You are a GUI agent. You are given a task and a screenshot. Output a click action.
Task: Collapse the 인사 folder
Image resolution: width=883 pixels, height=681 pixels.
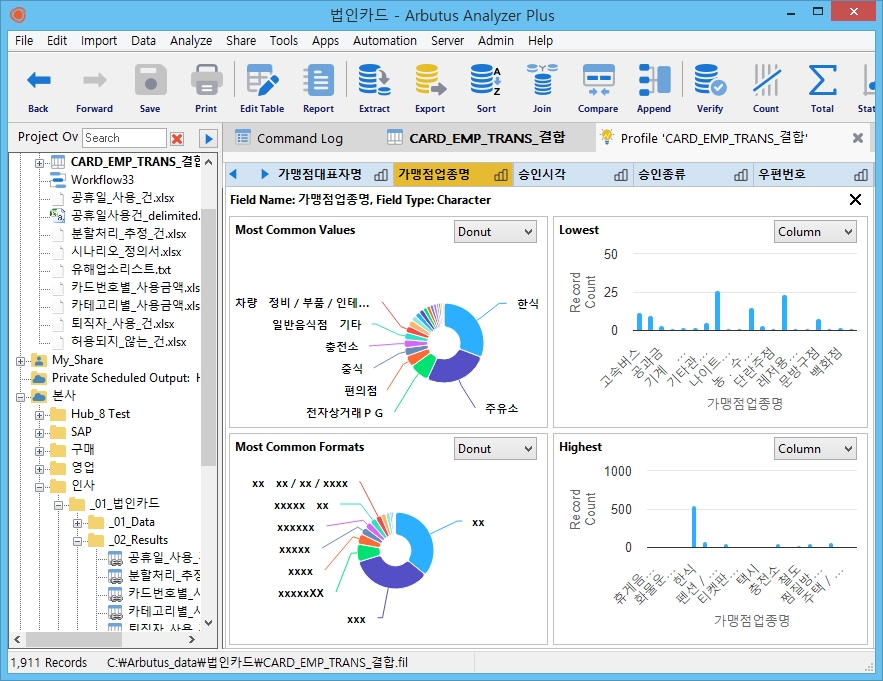click(39, 487)
